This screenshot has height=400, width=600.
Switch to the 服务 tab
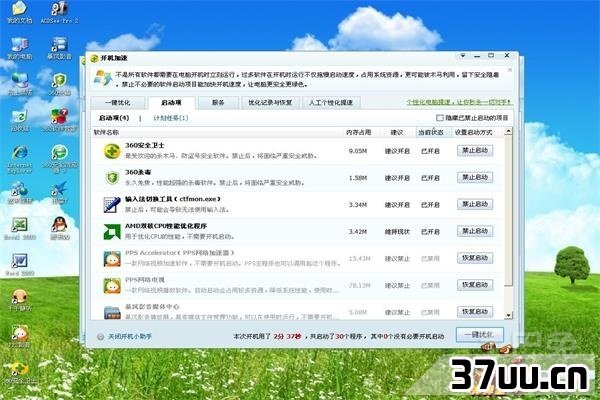[218, 103]
